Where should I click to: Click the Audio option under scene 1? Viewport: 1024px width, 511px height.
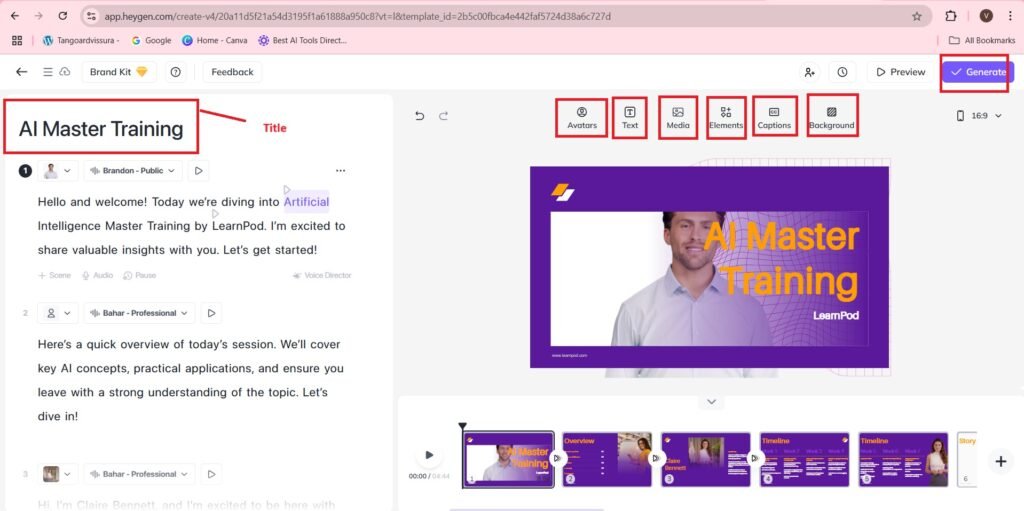pos(97,275)
